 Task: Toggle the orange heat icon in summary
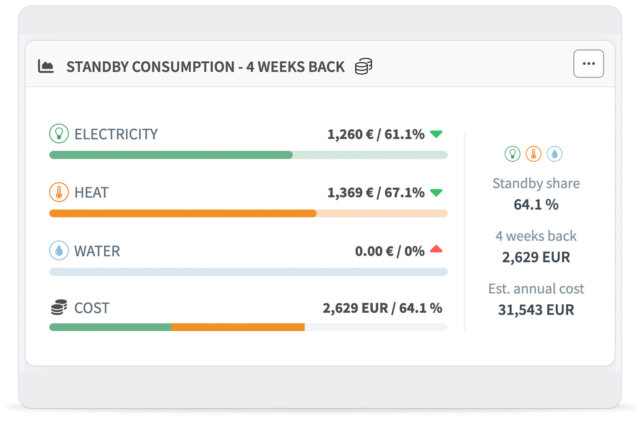534,154
